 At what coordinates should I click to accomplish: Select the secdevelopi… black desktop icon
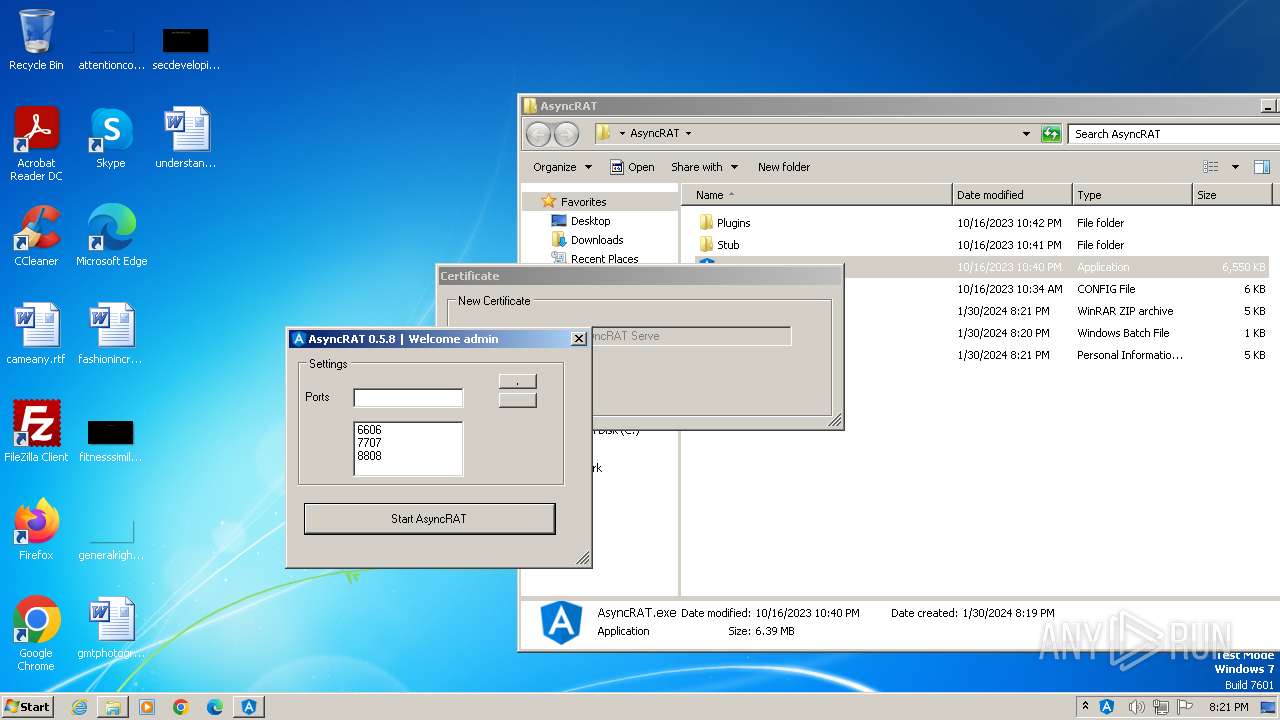pos(186,48)
